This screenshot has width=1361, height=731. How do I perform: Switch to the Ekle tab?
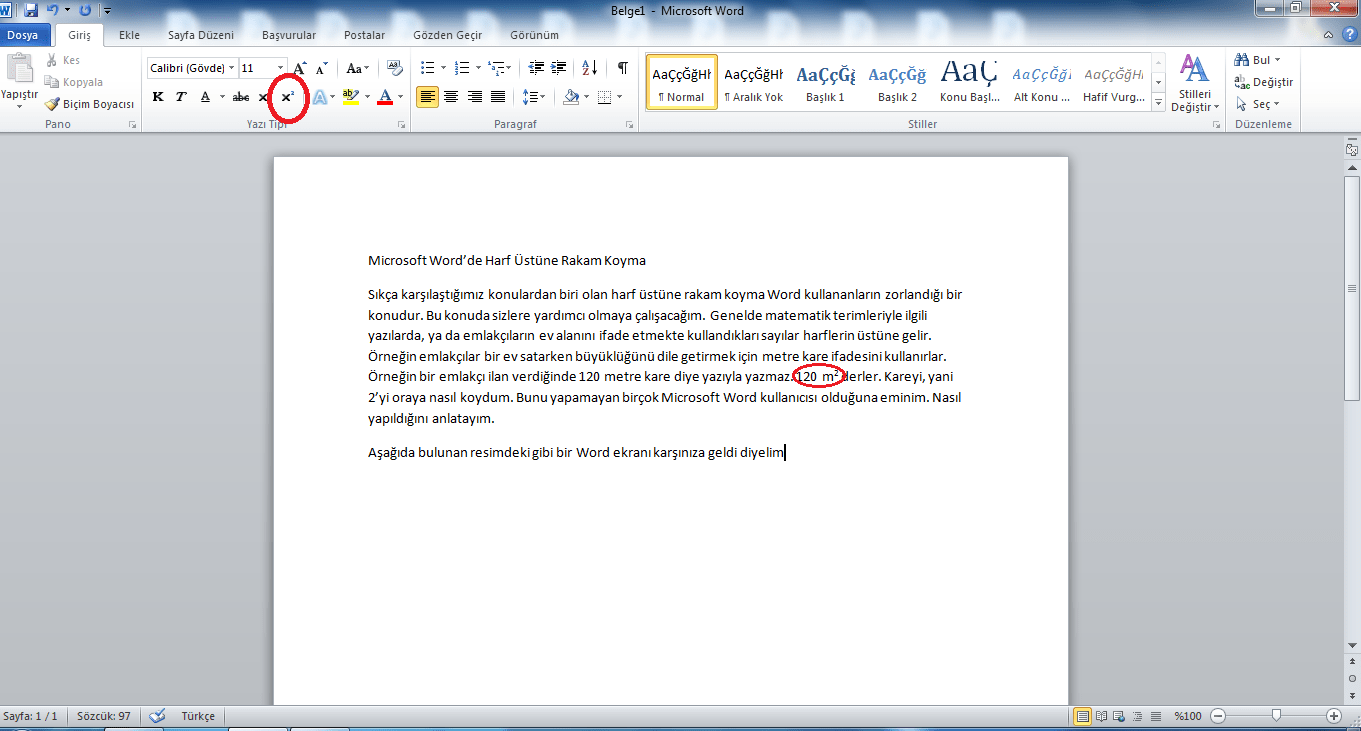[129, 35]
